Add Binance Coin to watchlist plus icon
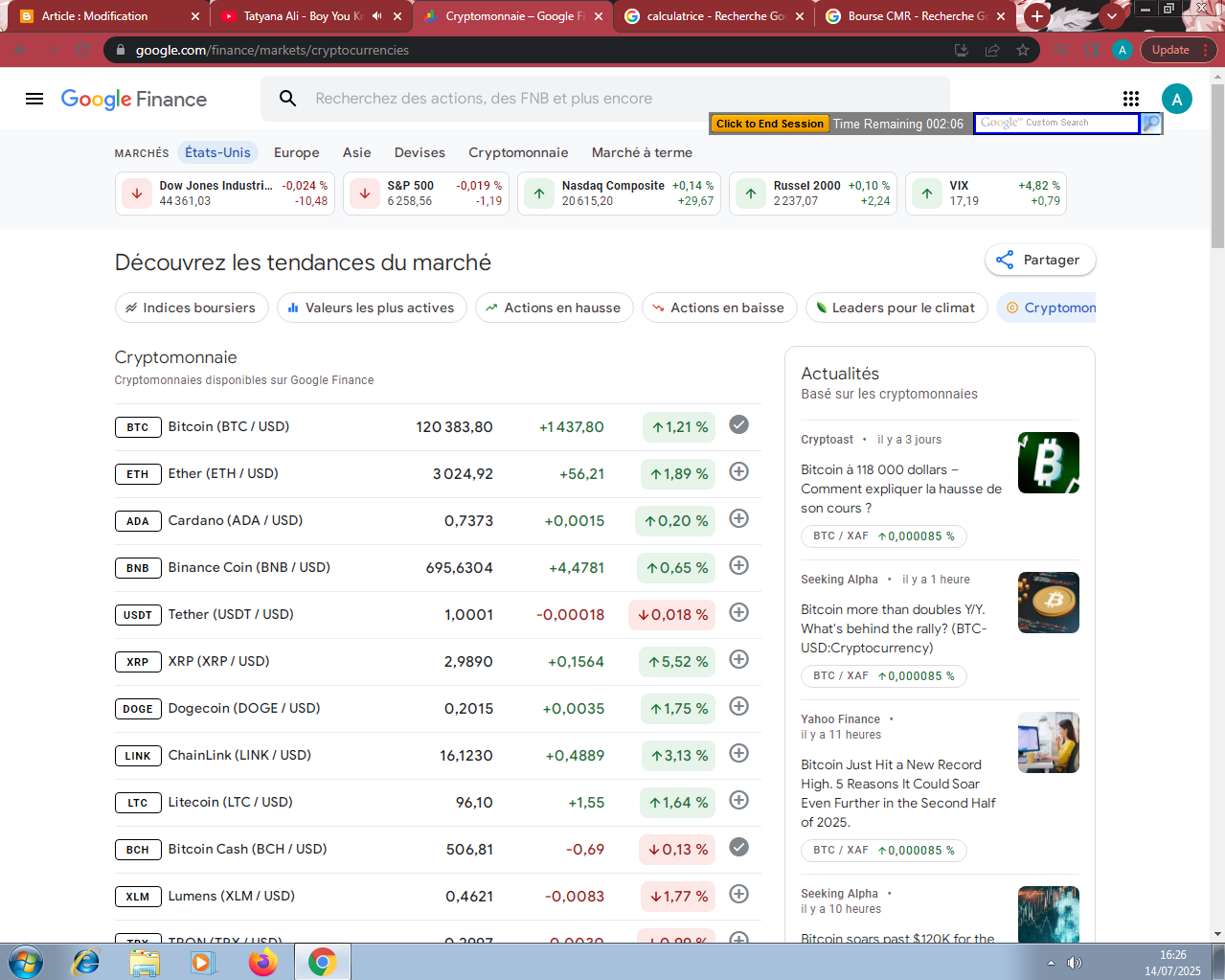Screen dimensions: 1225x980 (738, 565)
